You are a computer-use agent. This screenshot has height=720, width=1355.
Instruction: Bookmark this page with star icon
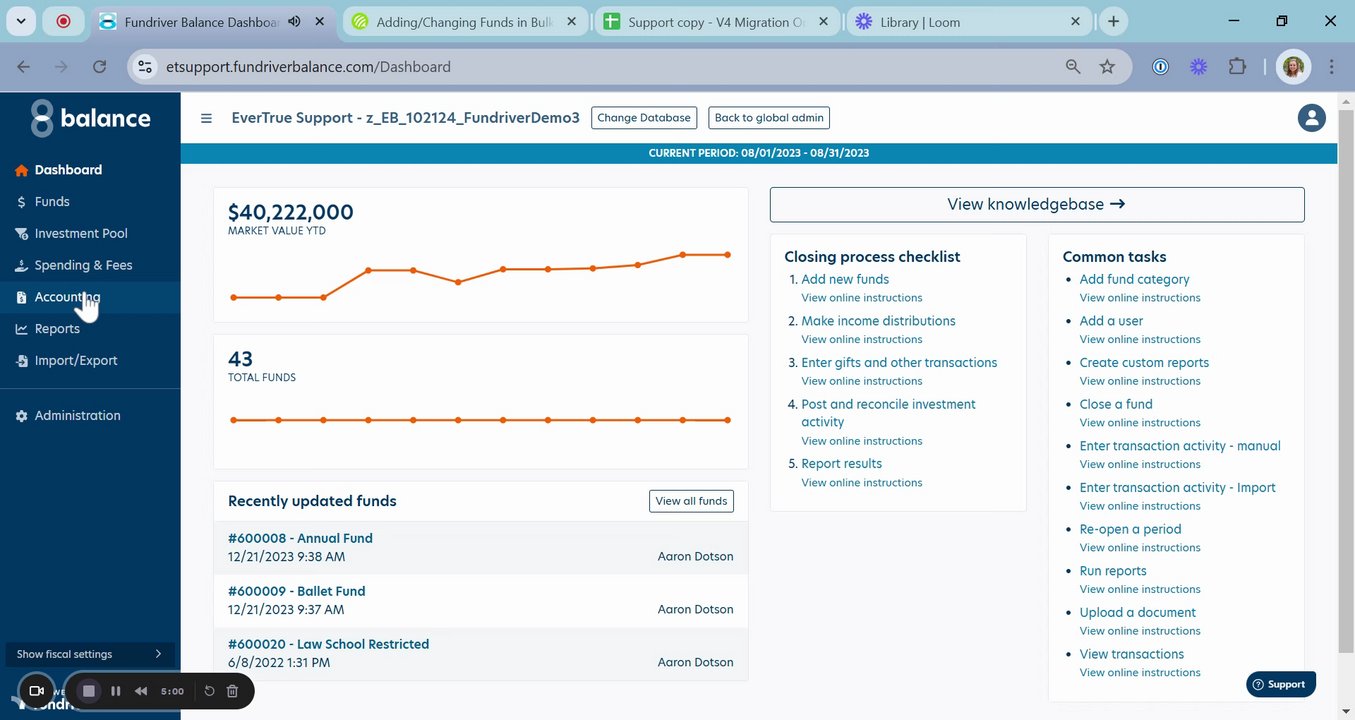pos(1107,67)
